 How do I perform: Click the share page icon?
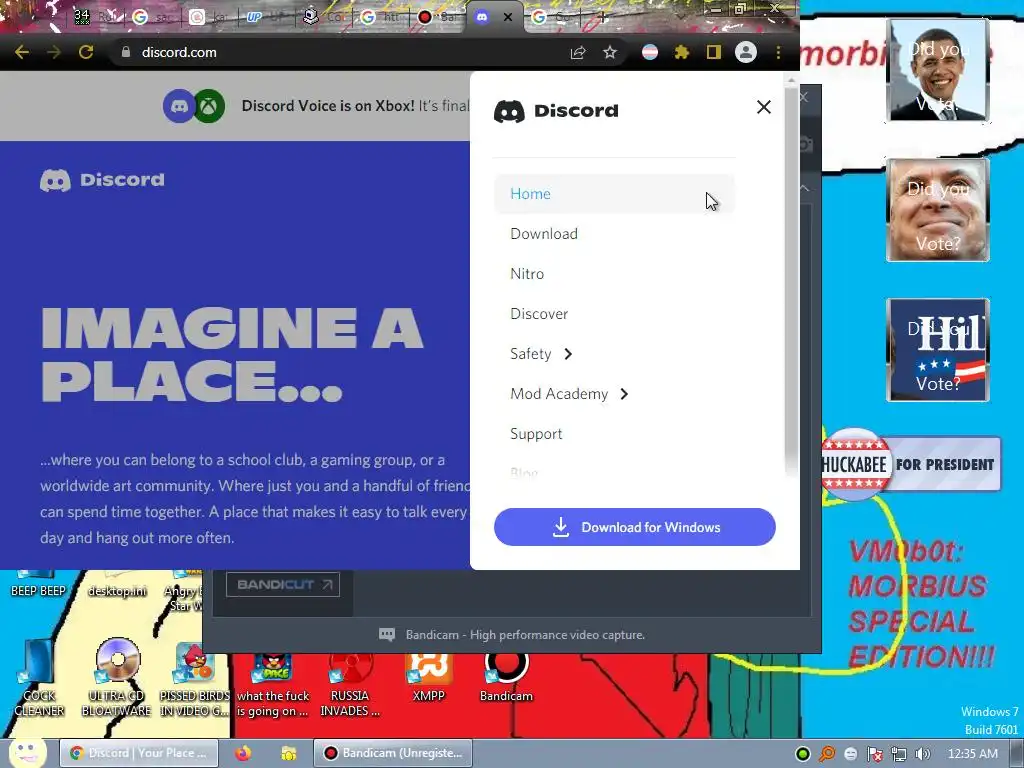click(x=578, y=52)
